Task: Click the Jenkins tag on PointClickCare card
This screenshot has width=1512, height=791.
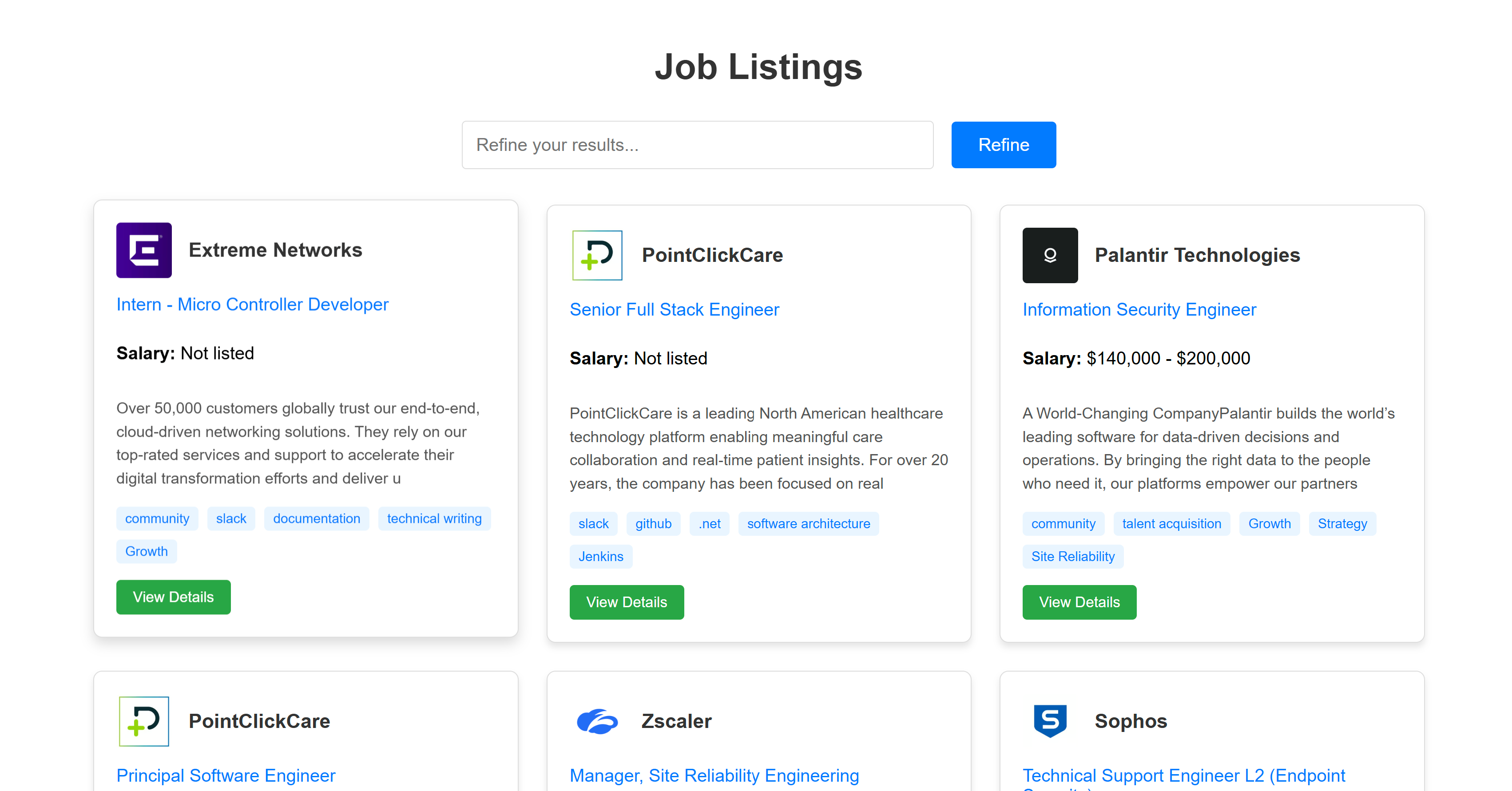Action: (600, 557)
